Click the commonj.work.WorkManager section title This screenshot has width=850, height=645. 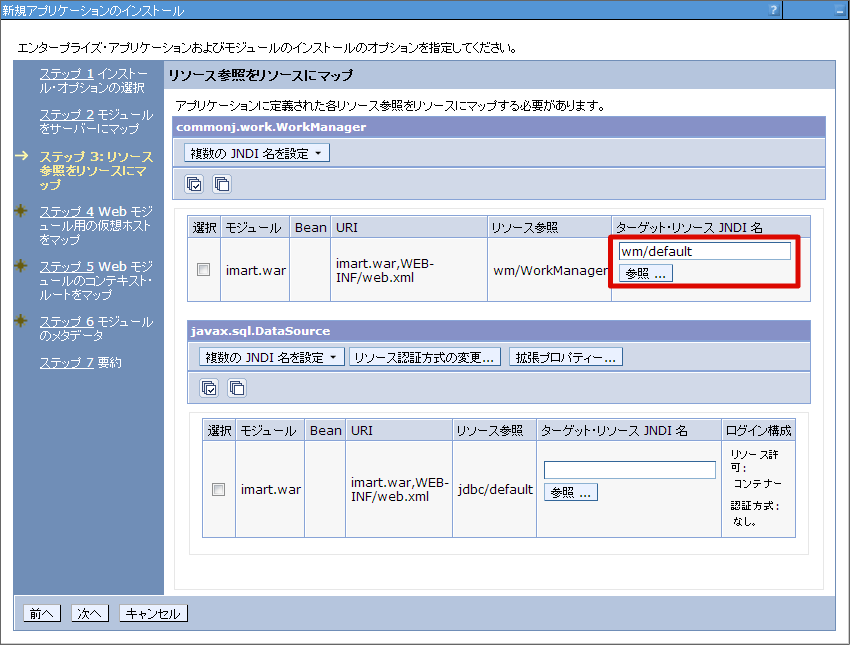tap(271, 127)
